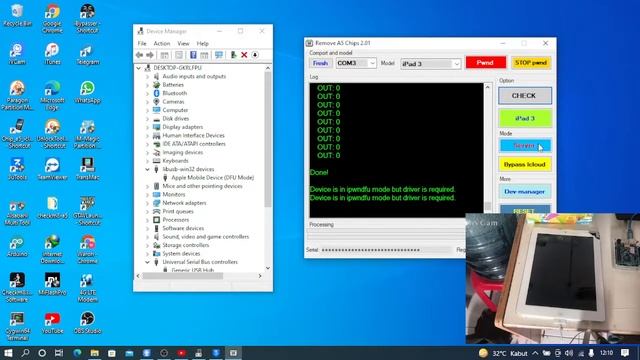Click the green iPad 3 button
Image resolution: width=640 pixels, height=360 pixels.
524,118
